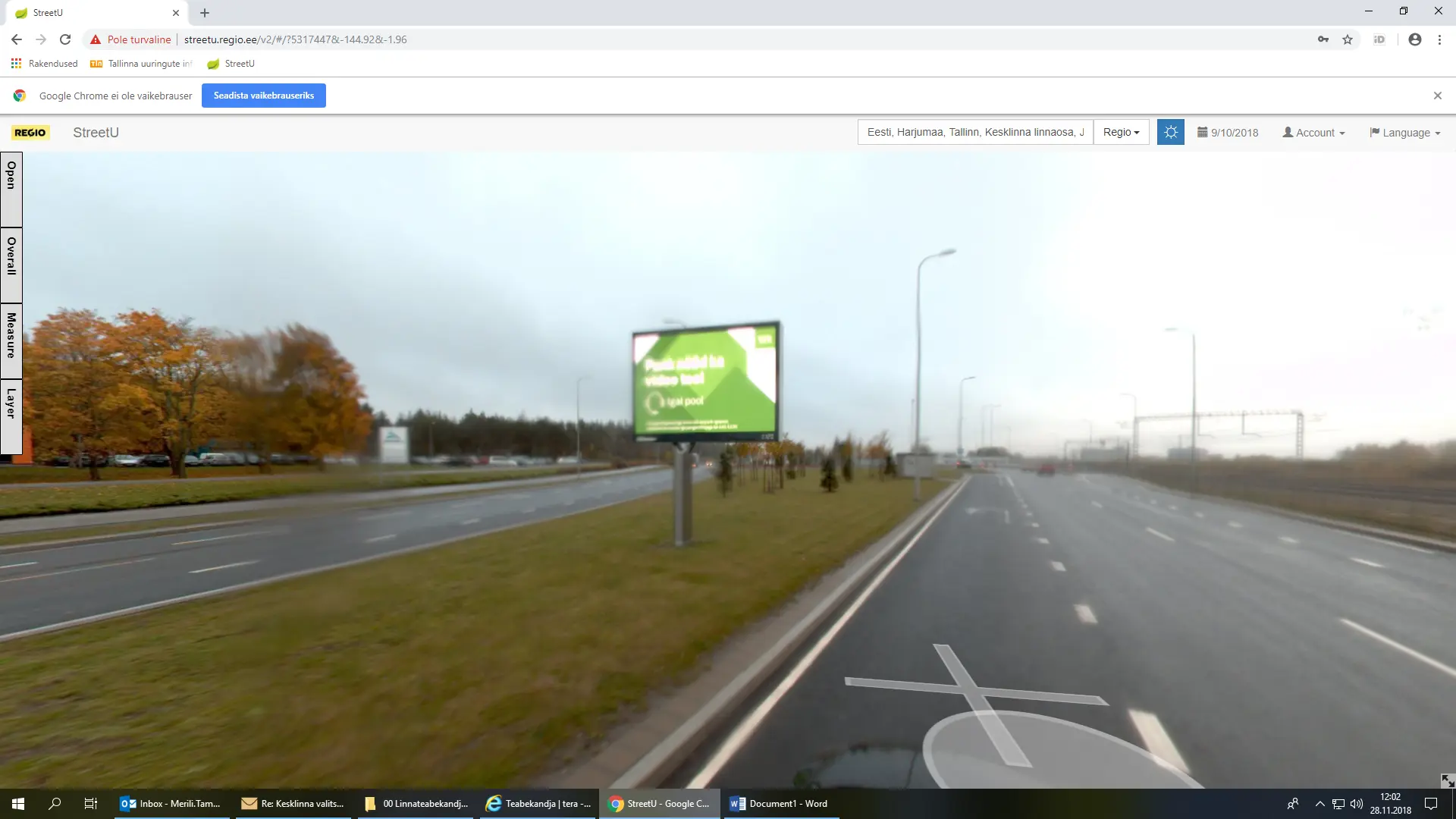
Task: Click Seadista vaikebrauseriks button
Action: tap(263, 96)
